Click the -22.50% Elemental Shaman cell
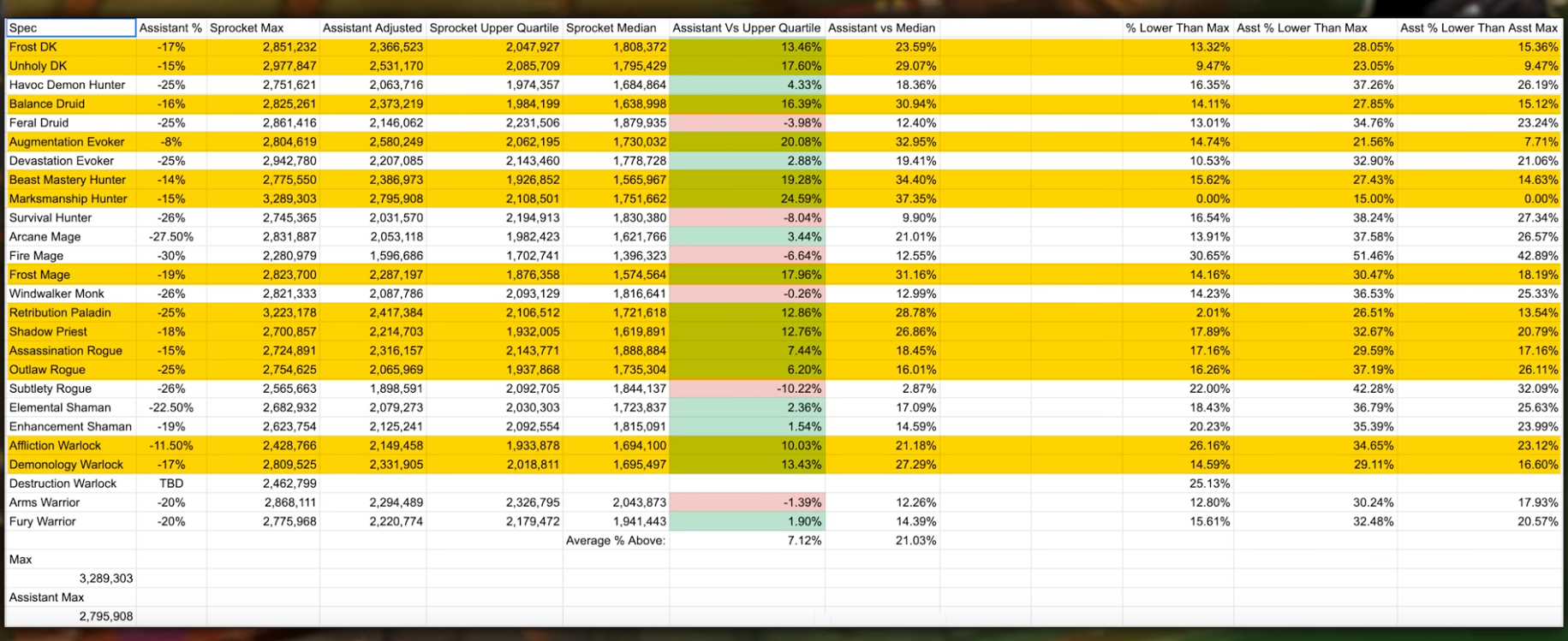The image size is (1568, 641). point(171,407)
